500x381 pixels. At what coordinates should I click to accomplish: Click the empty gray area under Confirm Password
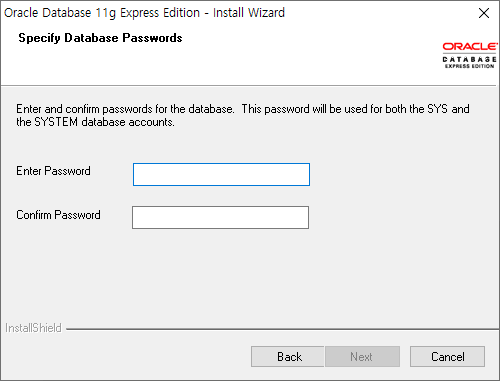coord(220,273)
